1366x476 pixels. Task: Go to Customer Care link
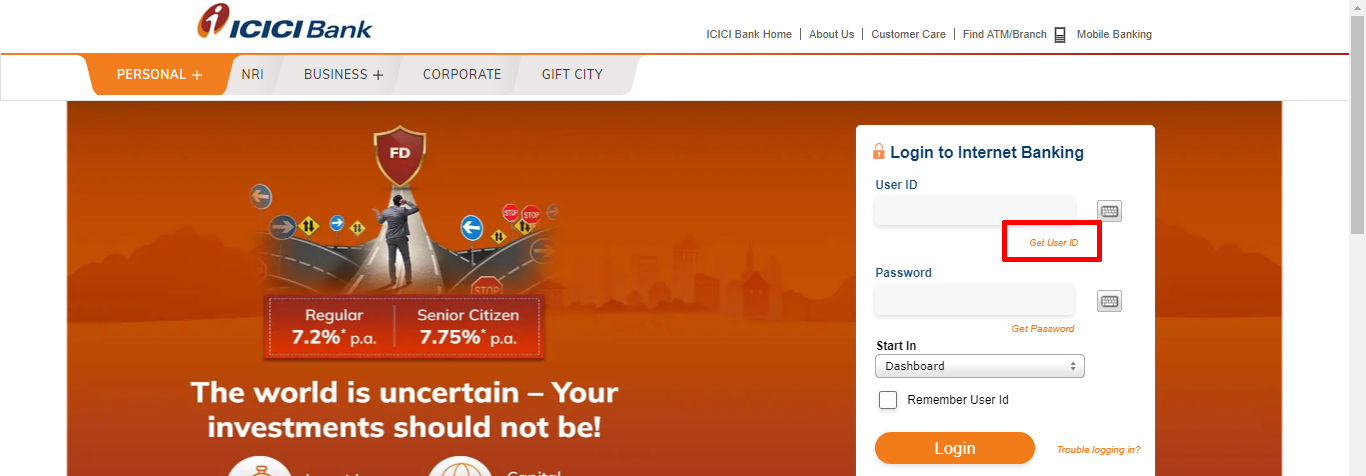(908, 34)
